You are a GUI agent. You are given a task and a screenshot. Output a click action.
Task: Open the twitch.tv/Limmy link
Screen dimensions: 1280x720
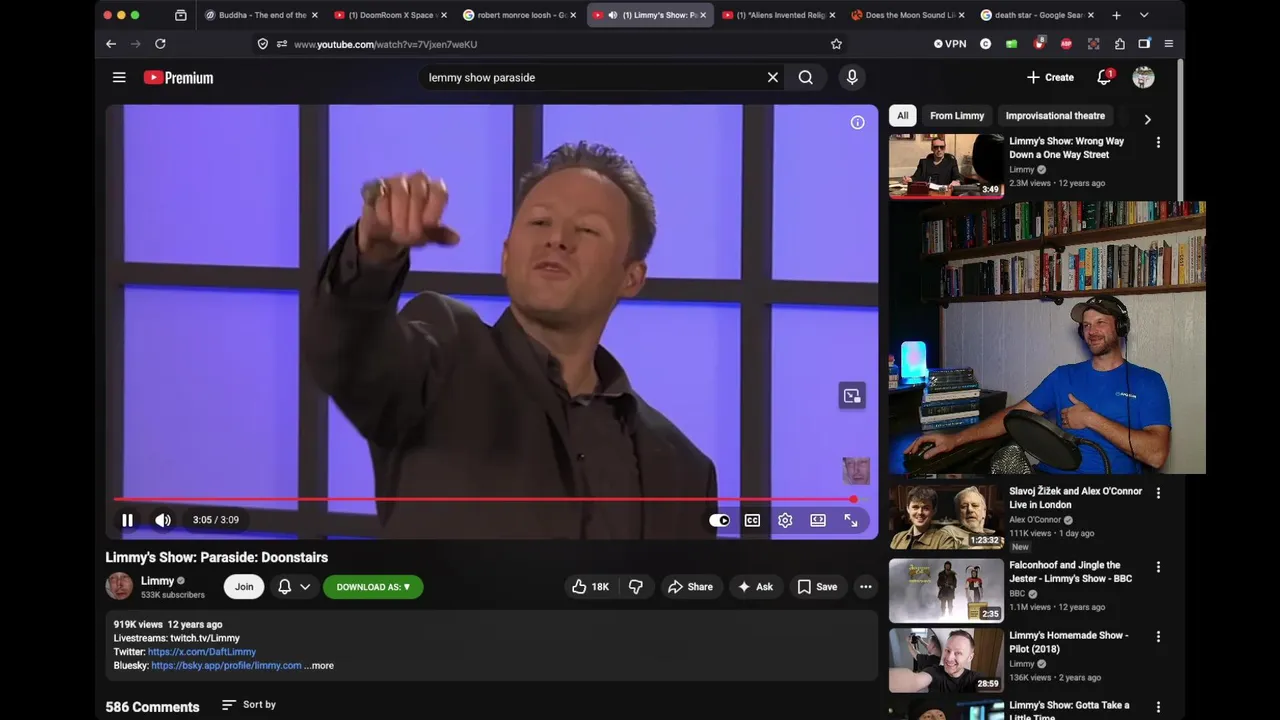point(204,638)
